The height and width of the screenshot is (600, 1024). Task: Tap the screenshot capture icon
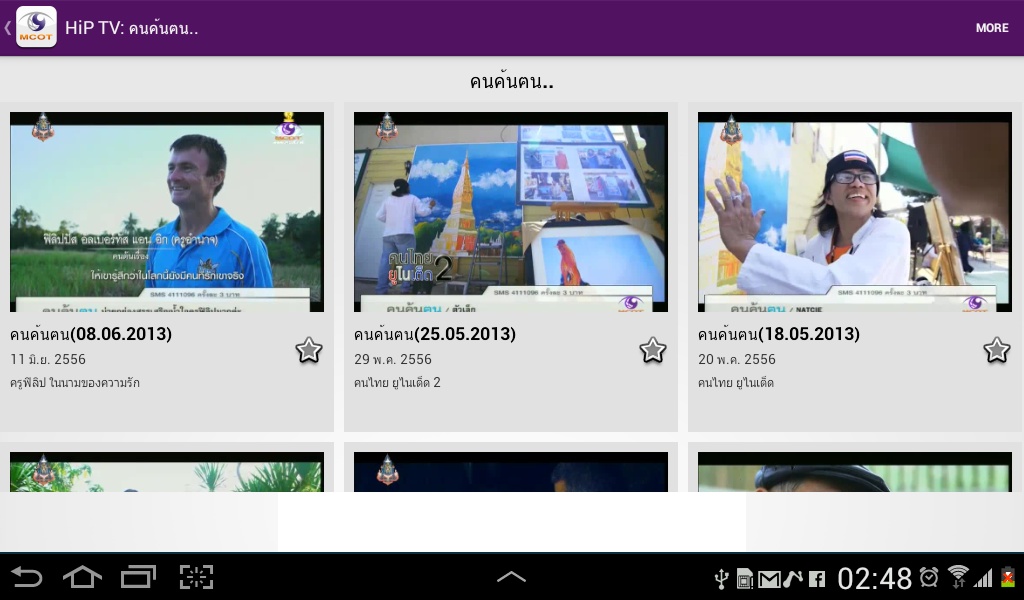coord(197,577)
